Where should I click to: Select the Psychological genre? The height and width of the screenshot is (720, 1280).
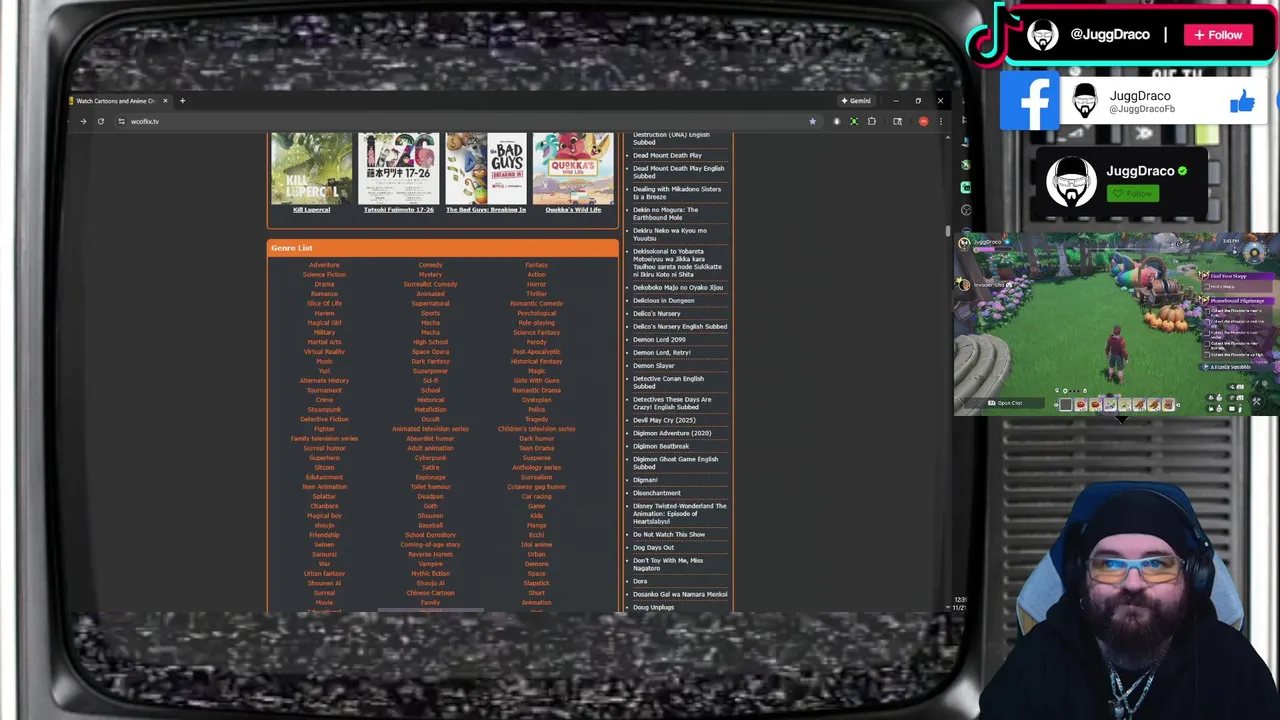click(536, 313)
